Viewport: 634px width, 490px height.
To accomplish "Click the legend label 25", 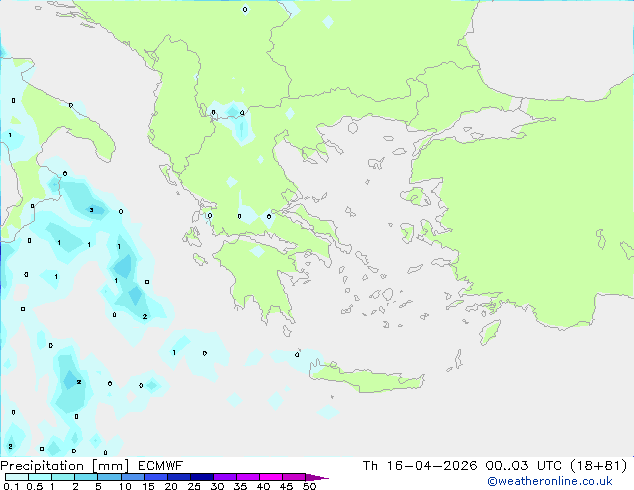I will [194, 486].
